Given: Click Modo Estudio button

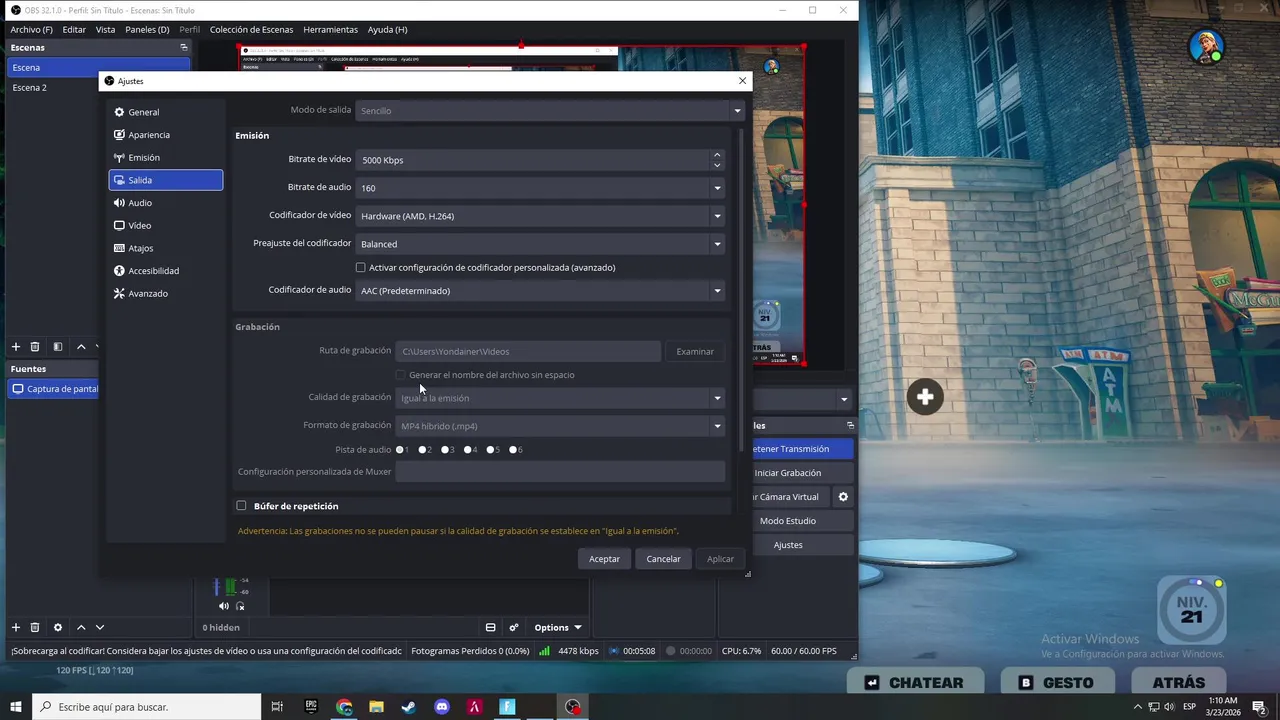Looking at the screenshot, I should coord(788,521).
